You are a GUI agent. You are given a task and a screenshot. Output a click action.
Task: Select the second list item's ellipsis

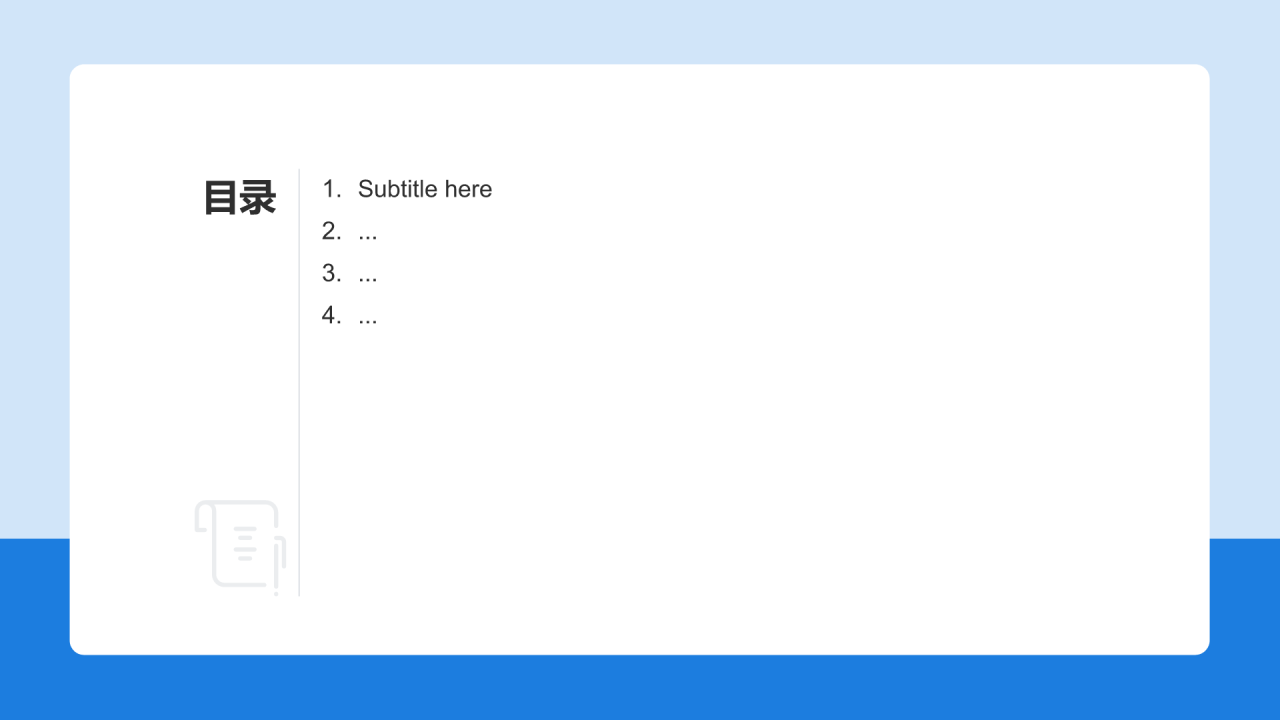[368, 233]
